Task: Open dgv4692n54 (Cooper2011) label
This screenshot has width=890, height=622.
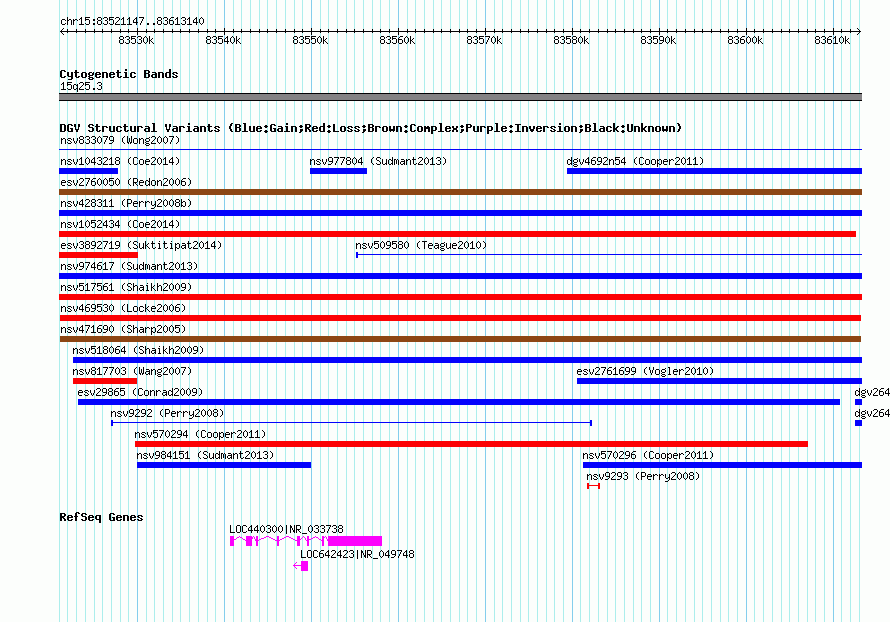Action: coord(635,161)
